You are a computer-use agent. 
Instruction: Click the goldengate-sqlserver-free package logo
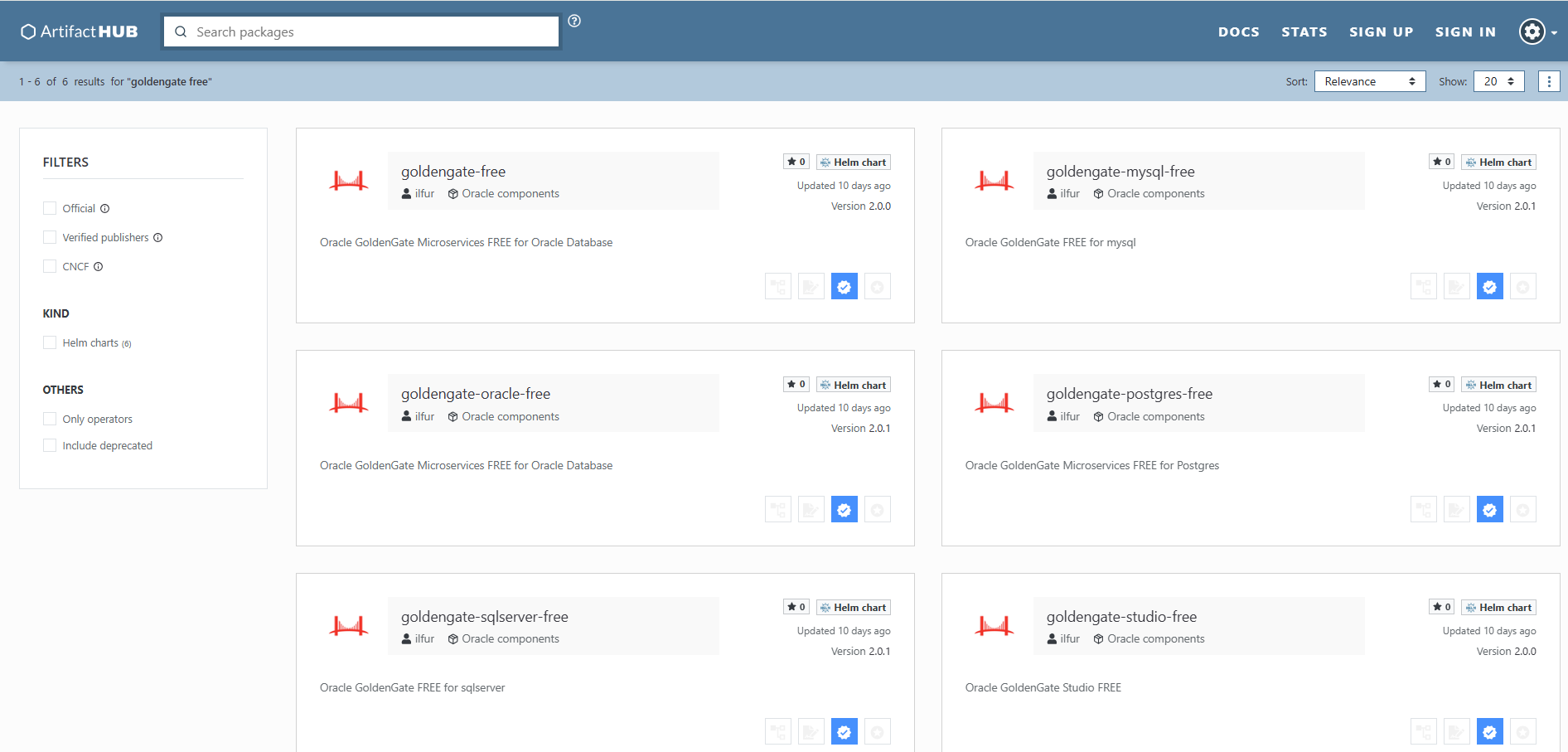point(349,626)
